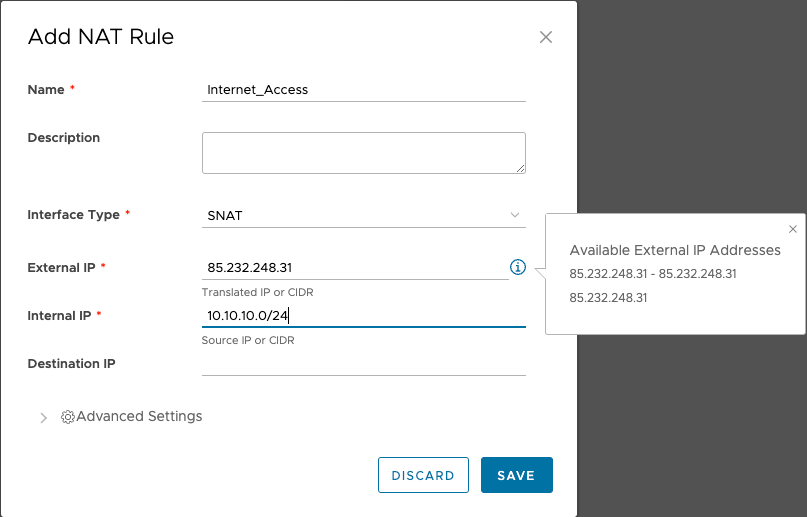This screenshot has width=807, height=517.
Task: Click the empty Destination IP field
Action: click(363, 364)
